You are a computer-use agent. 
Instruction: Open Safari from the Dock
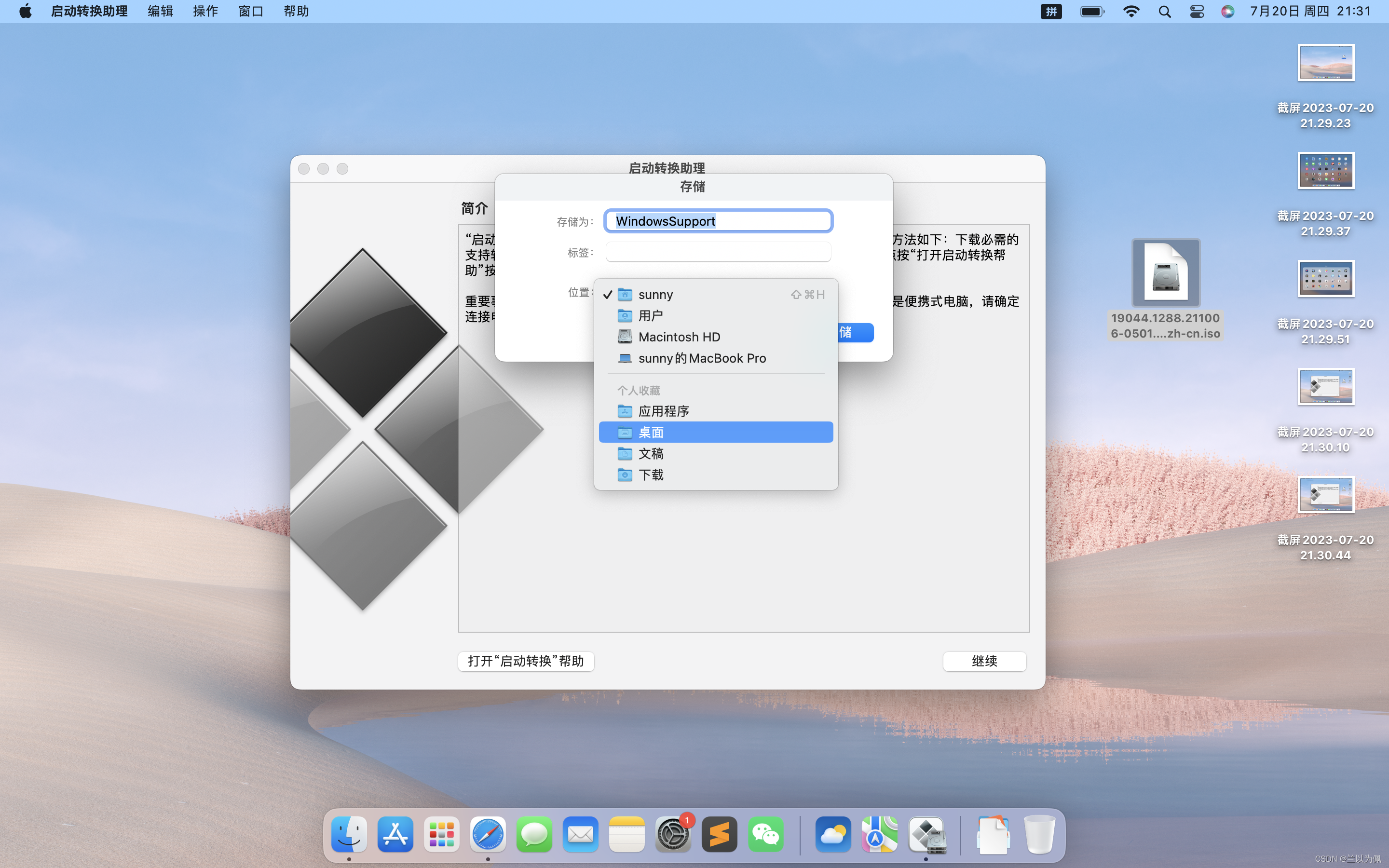tap(488, 834)
